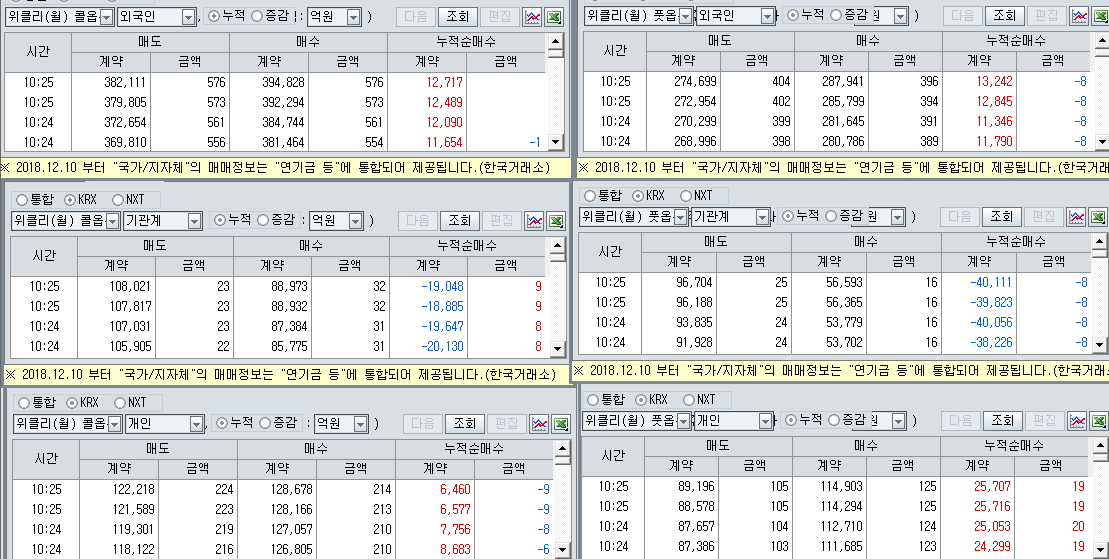Click Excel icon in 개인 put option panel

pos(1098,421)
